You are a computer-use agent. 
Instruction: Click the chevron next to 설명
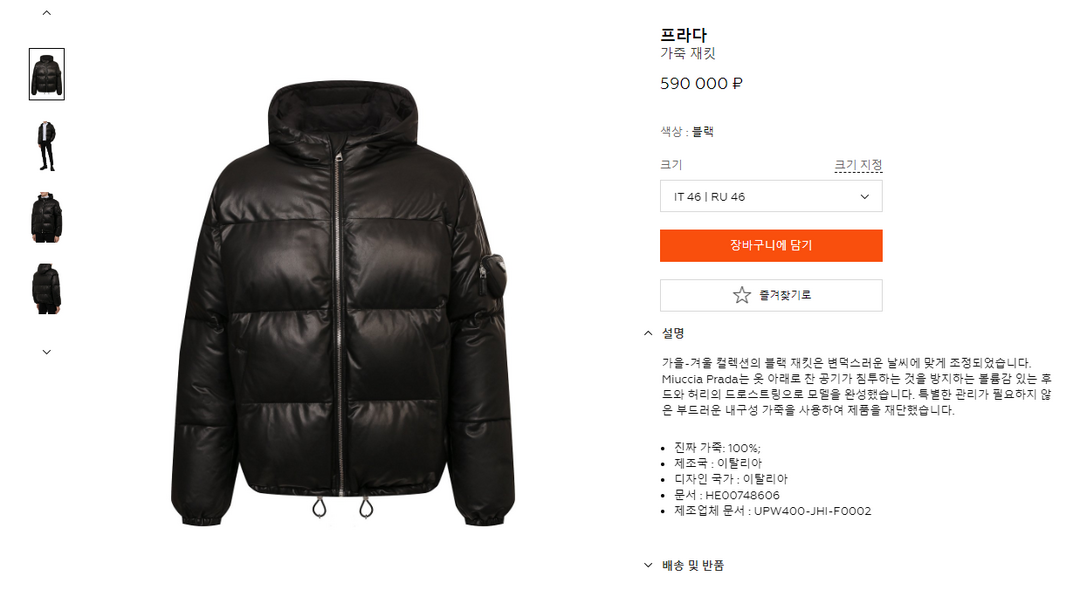pos(647,333)
